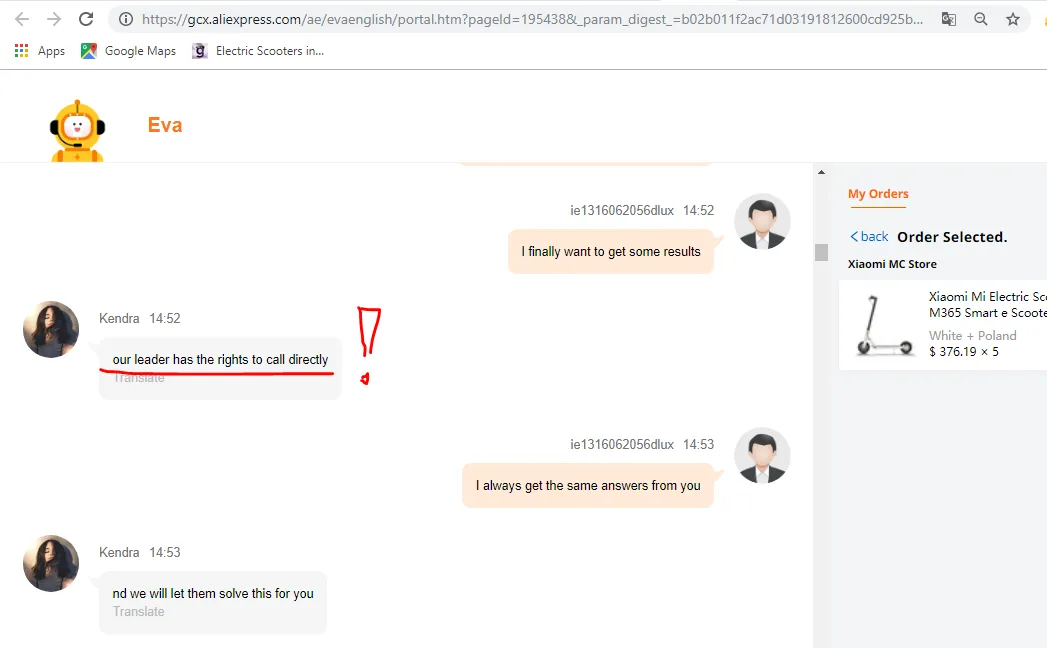The height and width of the screenshot is (648, 1047).
Task: Select the My Orders tab
Action: [x=878, y=194]
